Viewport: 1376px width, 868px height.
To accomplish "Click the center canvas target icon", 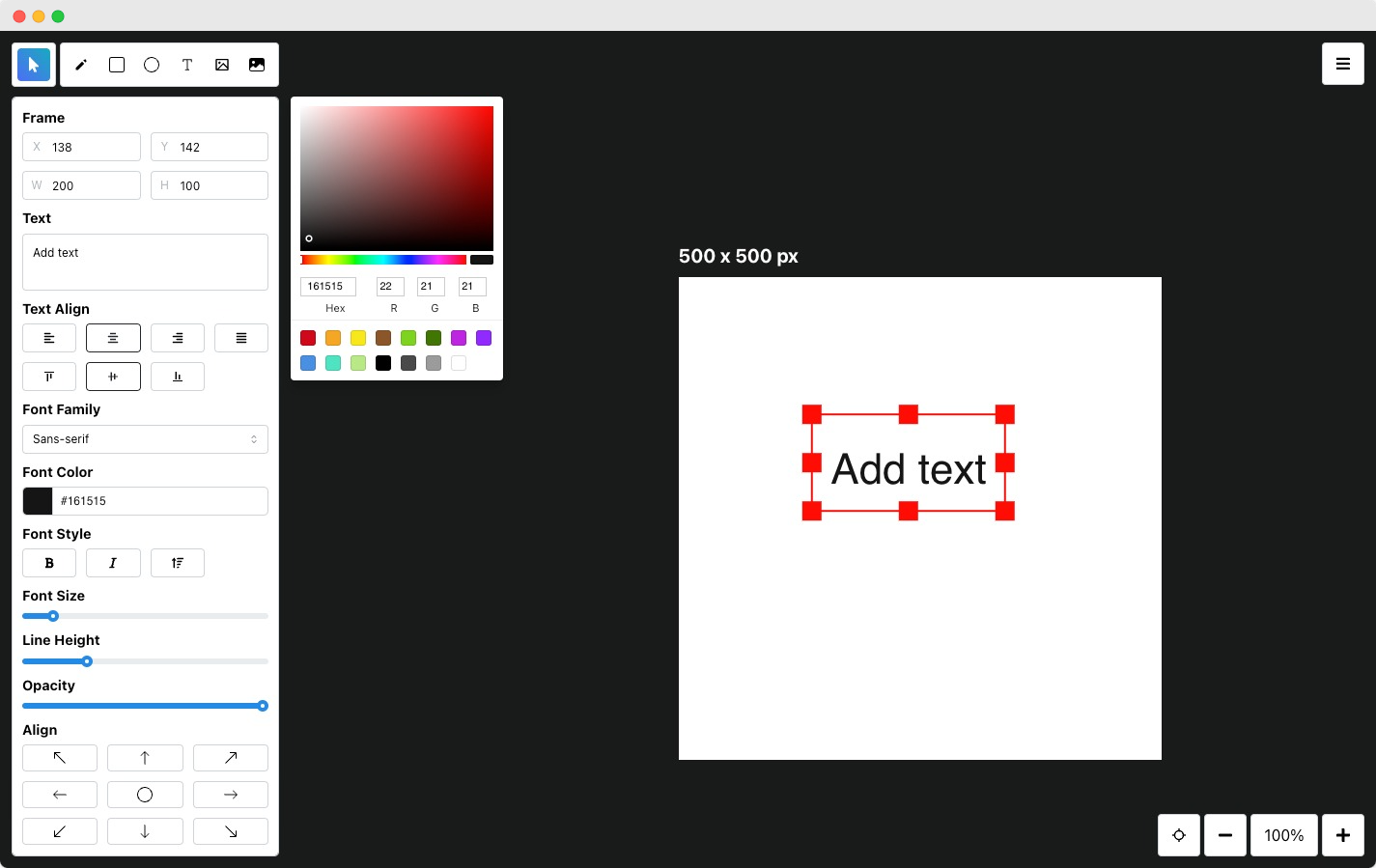I will tap(1179, 835).
